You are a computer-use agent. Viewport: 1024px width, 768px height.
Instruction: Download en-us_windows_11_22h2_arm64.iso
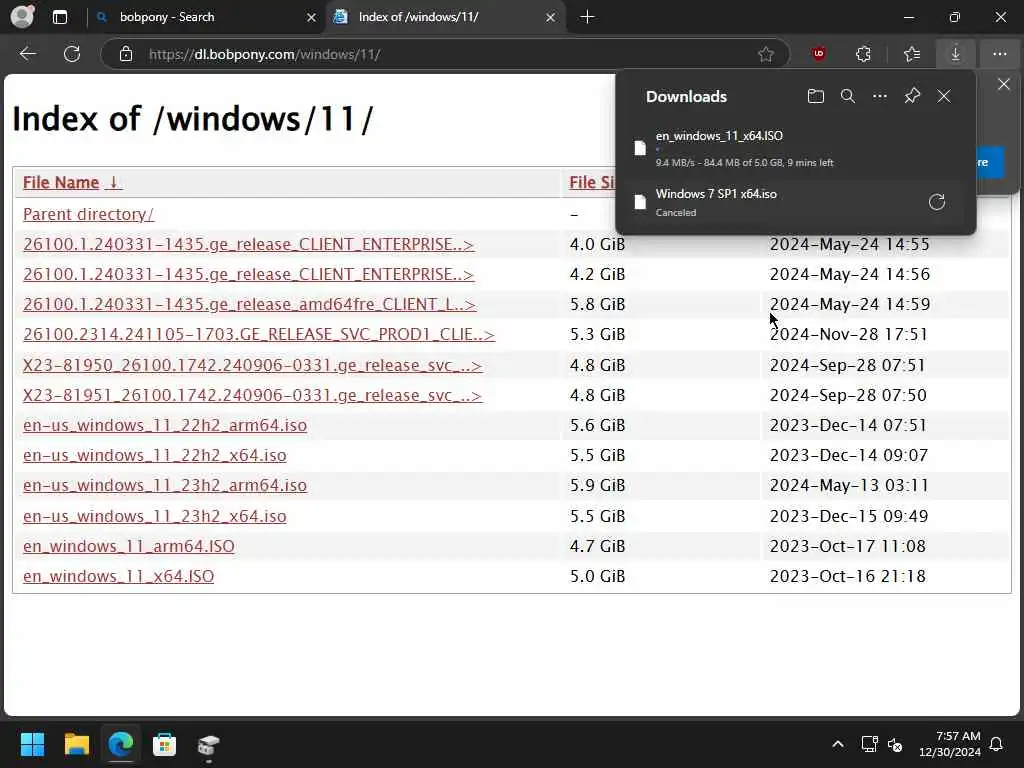pyautogui.click(x=165, y=425)
